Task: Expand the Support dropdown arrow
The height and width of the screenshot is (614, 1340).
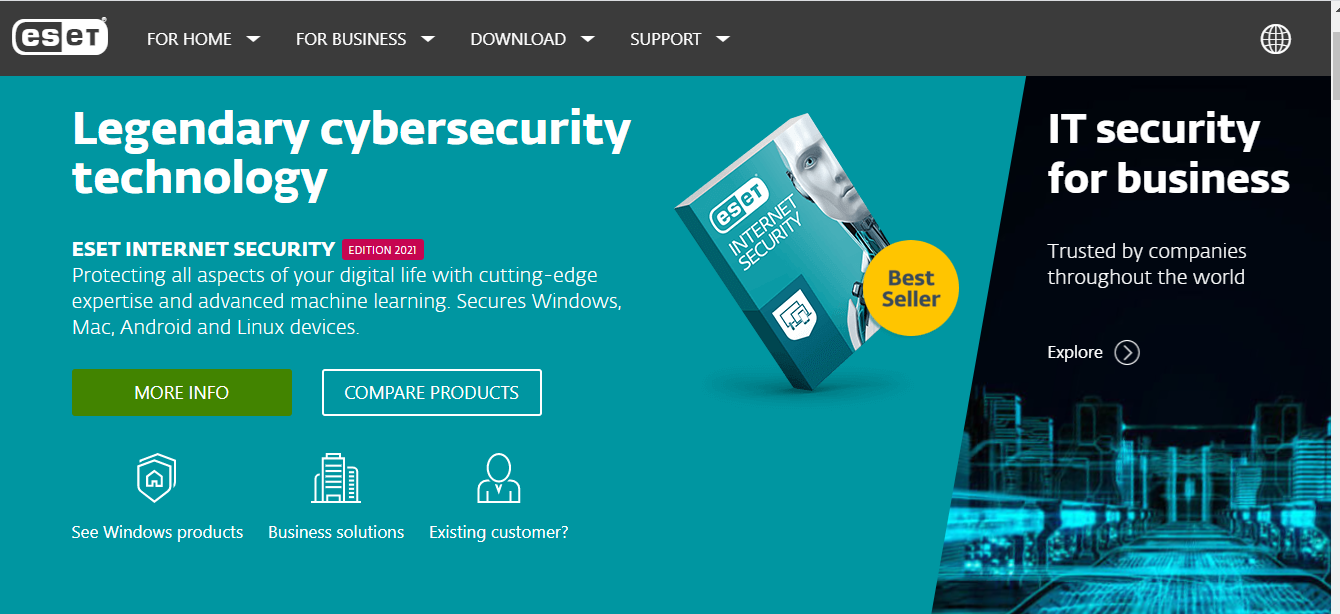Action: pyautogui.click(x=723, y=39)
